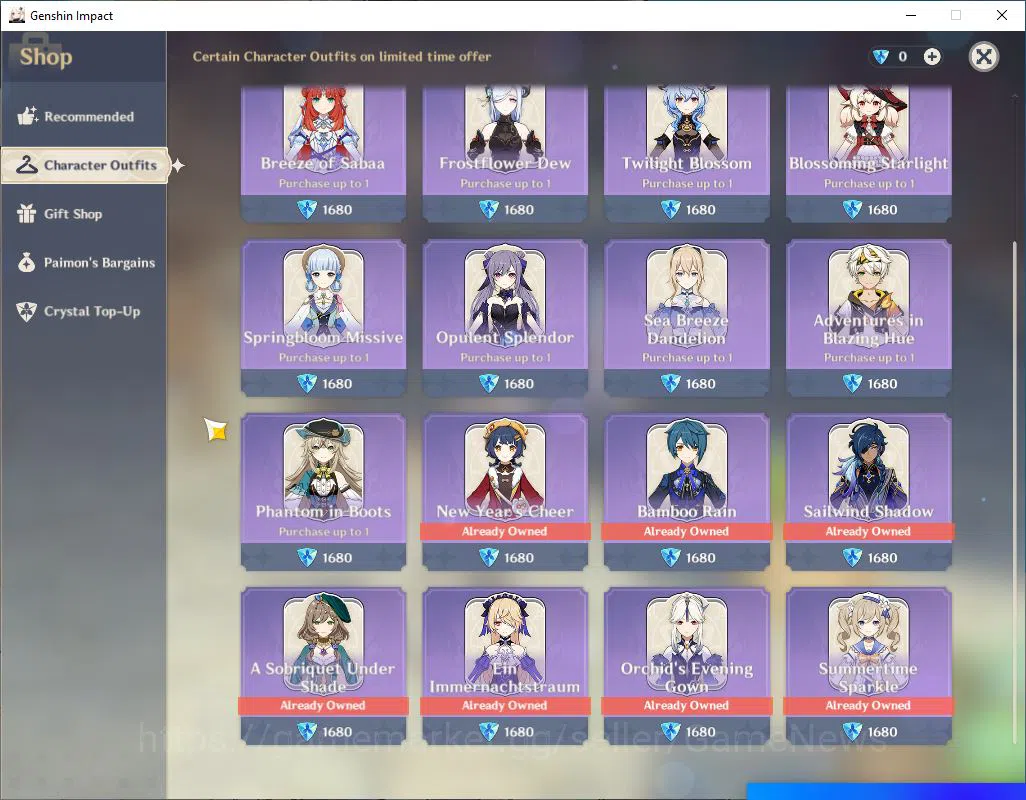Click 'Purchase up to 1' under Phantom in Boots

tap(323, 532)
